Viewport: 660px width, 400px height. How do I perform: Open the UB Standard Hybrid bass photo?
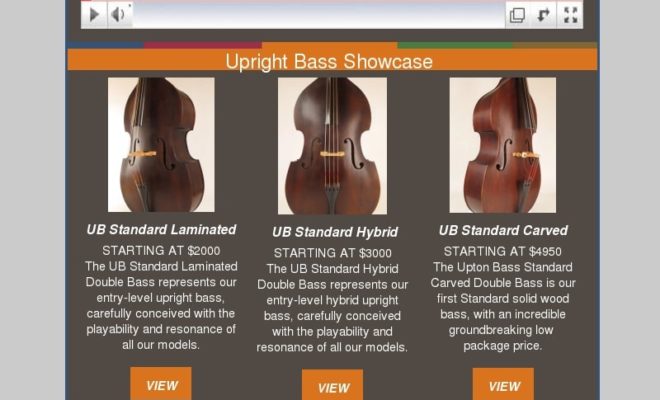332,146
